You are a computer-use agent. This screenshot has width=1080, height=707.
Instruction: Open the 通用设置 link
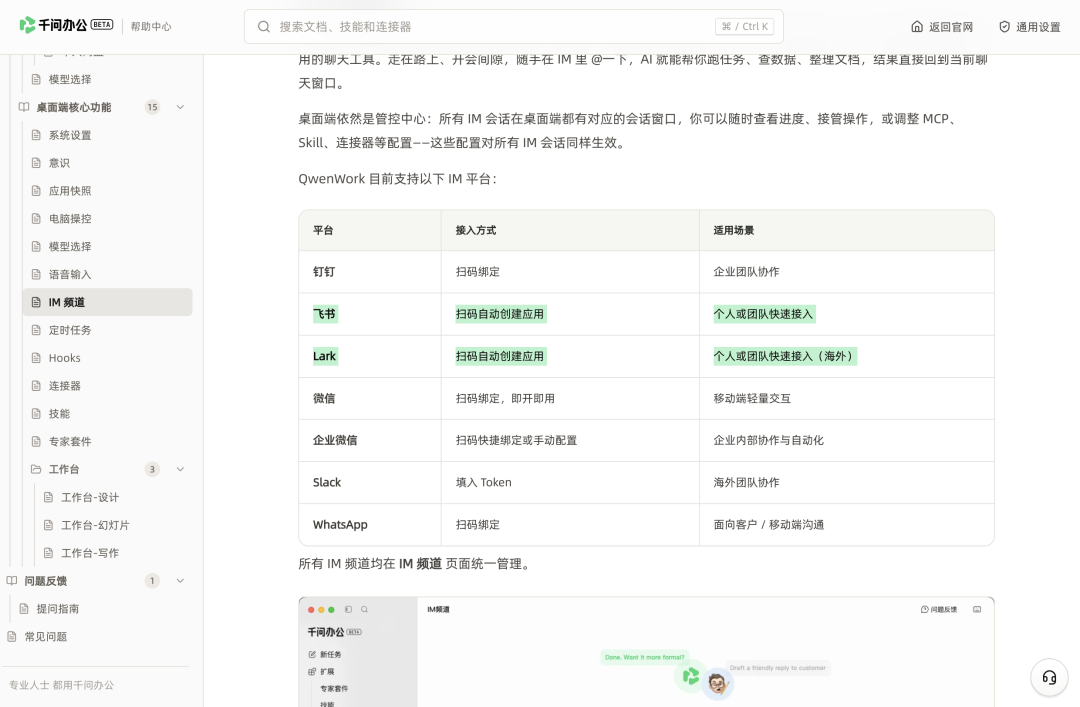[x=1030, y=27]
